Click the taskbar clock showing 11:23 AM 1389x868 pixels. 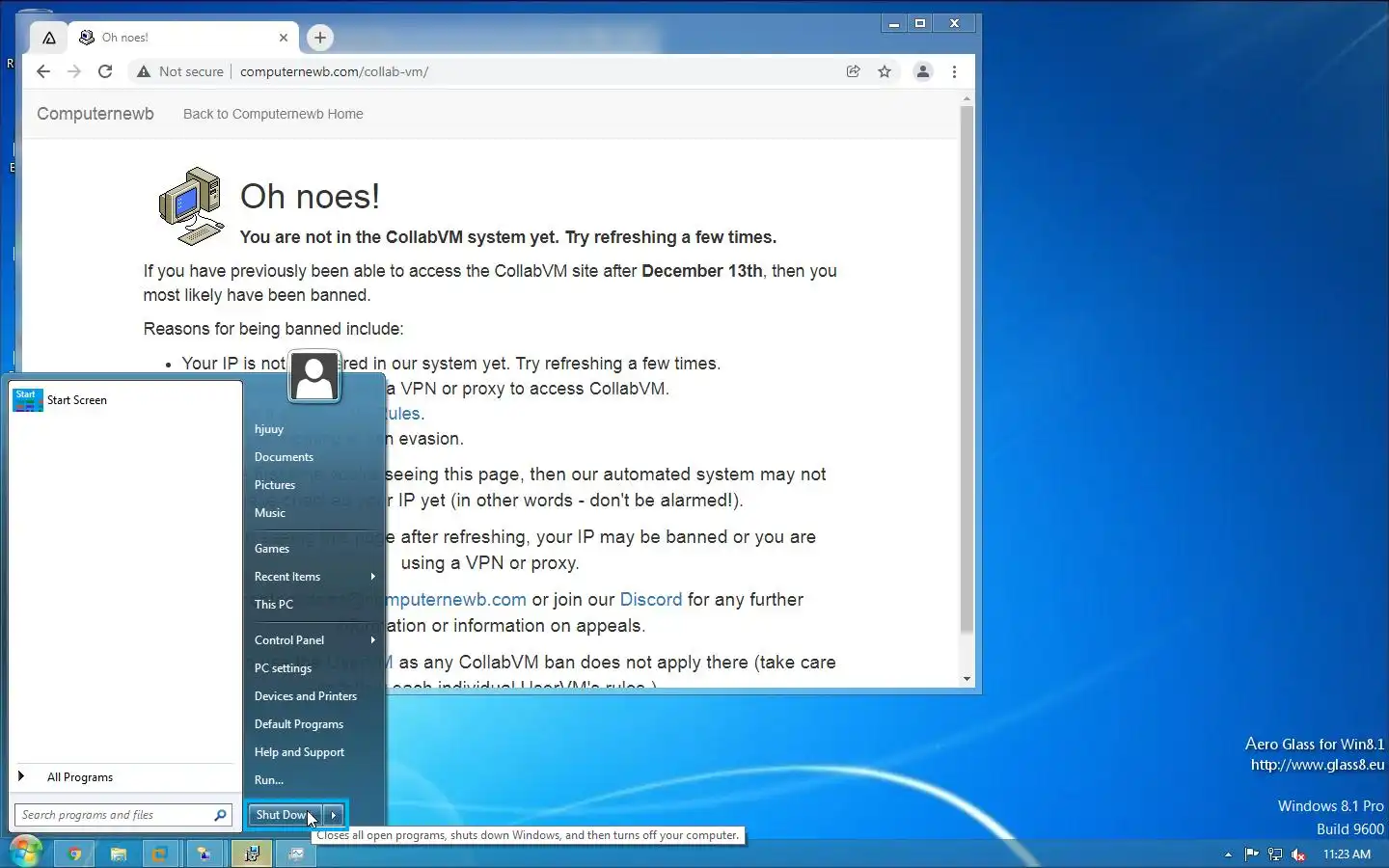click(1347, 854)
